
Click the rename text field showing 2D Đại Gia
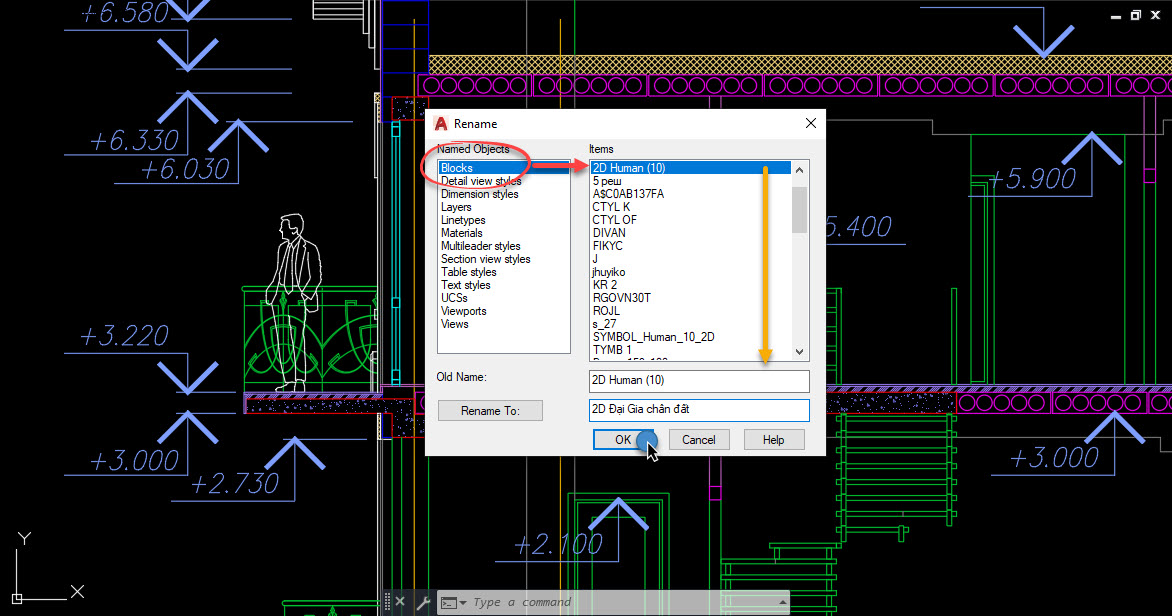[x=698, y=410]
